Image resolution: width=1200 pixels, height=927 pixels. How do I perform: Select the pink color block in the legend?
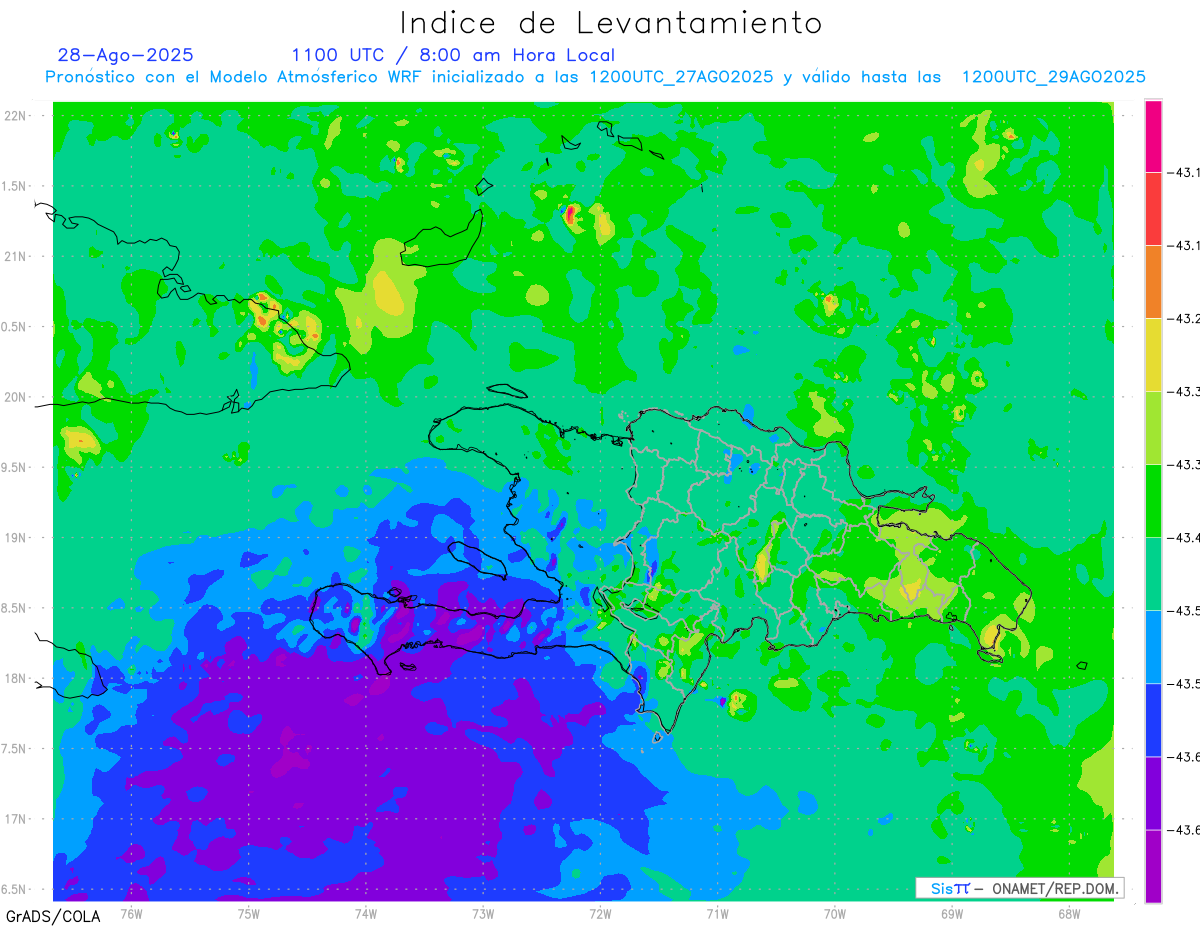[x=1153, y=136]
